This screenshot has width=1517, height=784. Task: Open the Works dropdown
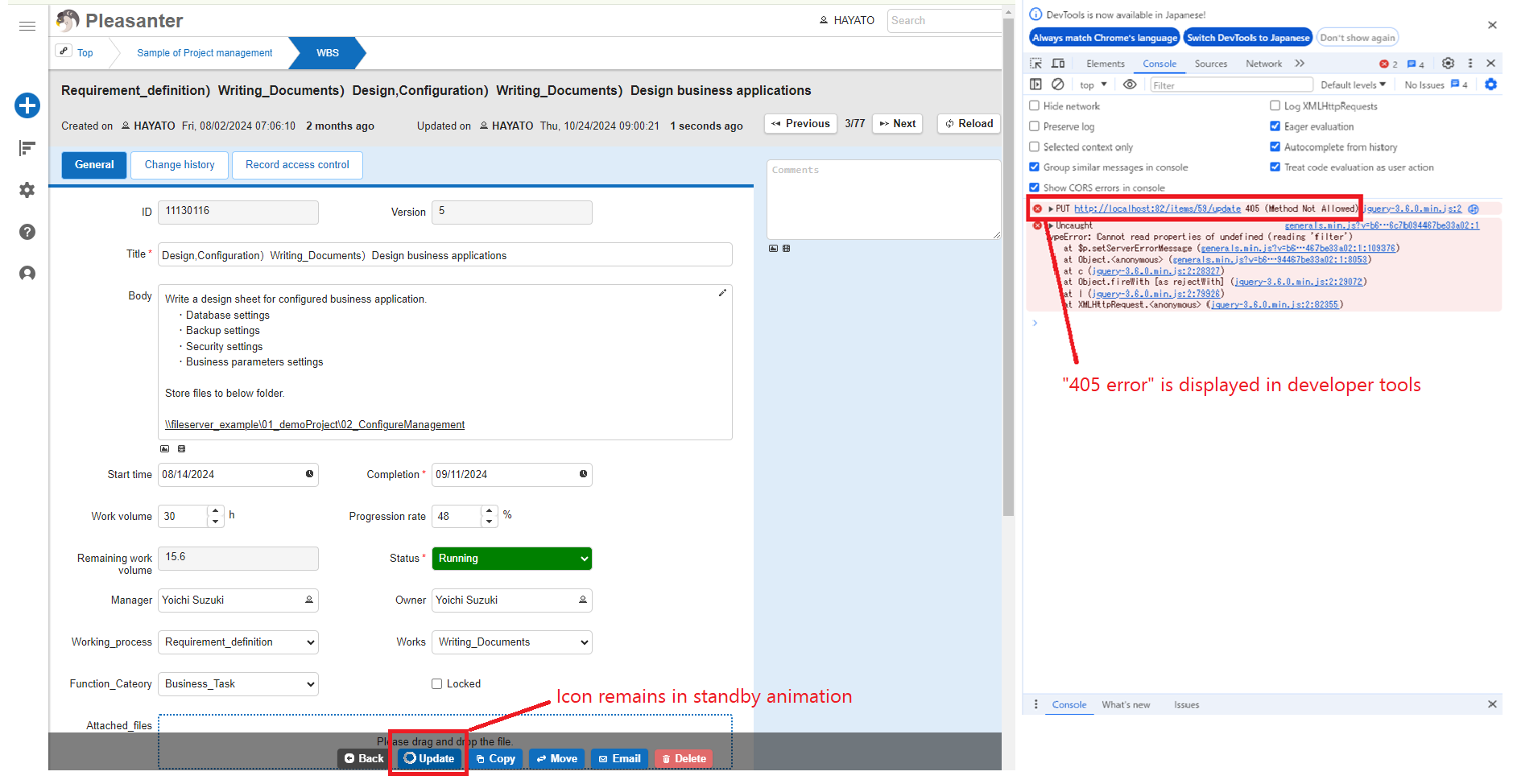512,642
